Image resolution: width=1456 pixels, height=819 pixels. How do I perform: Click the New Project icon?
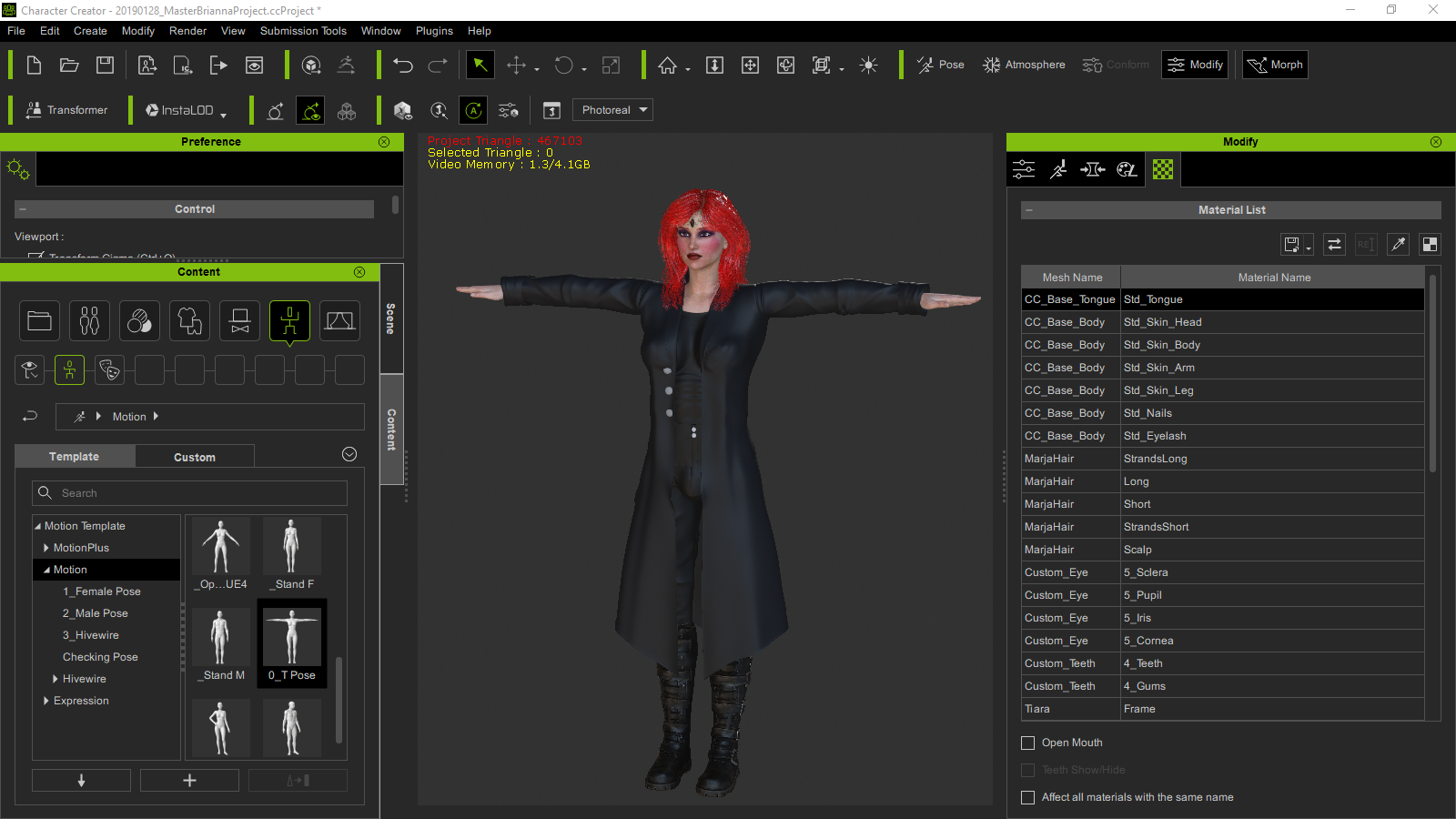click(x=34, y=65)
